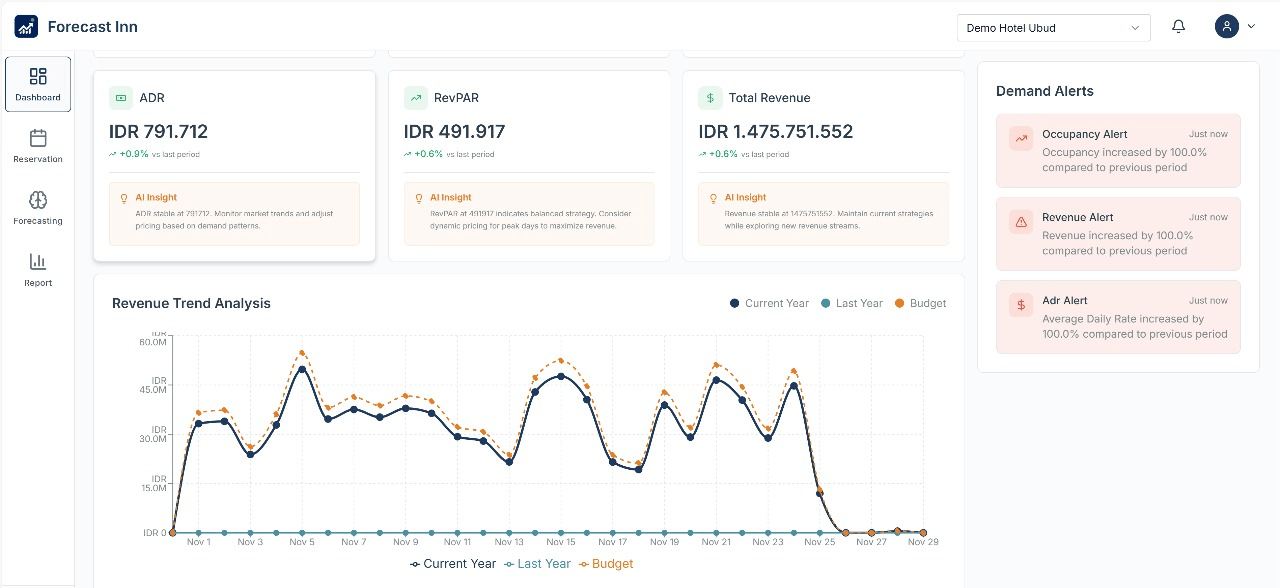Click the Revenue Trend Analysis heading
This screenshot has width=1280, height=588.
click(191, 303)
